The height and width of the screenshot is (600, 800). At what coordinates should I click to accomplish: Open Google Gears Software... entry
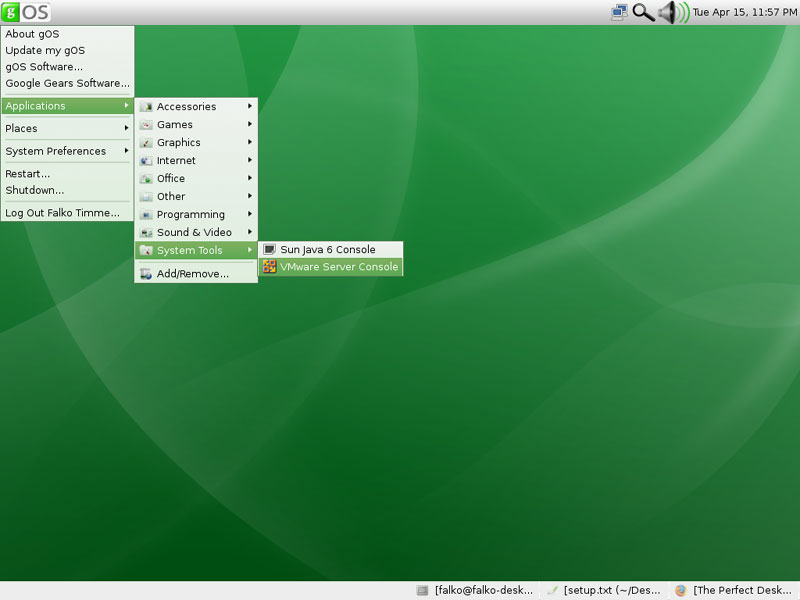[67, 83]
